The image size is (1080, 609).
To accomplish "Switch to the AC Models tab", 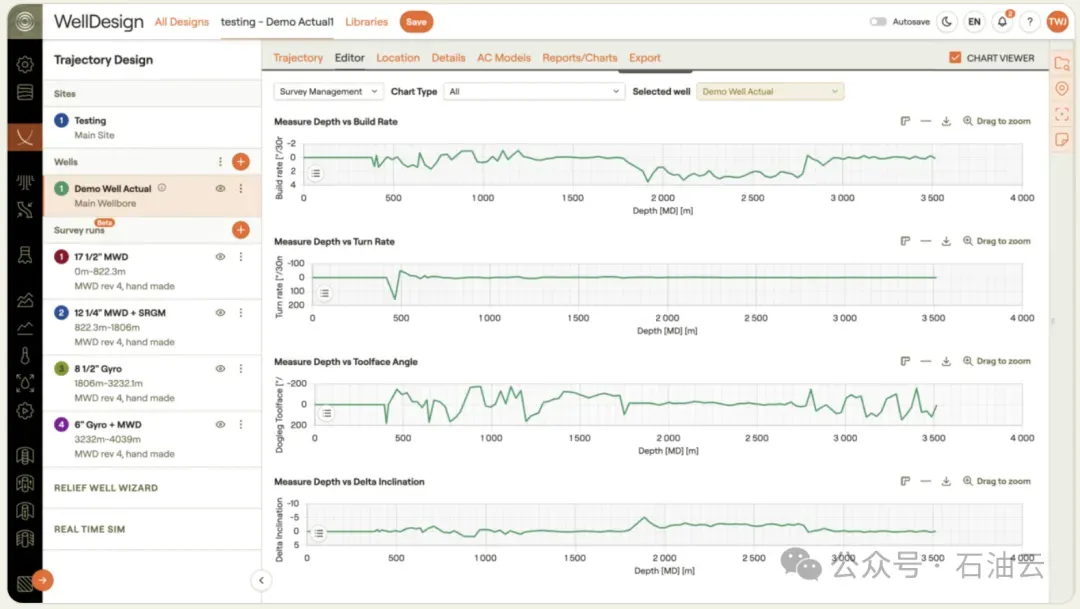I will click(x=503, y=58).
